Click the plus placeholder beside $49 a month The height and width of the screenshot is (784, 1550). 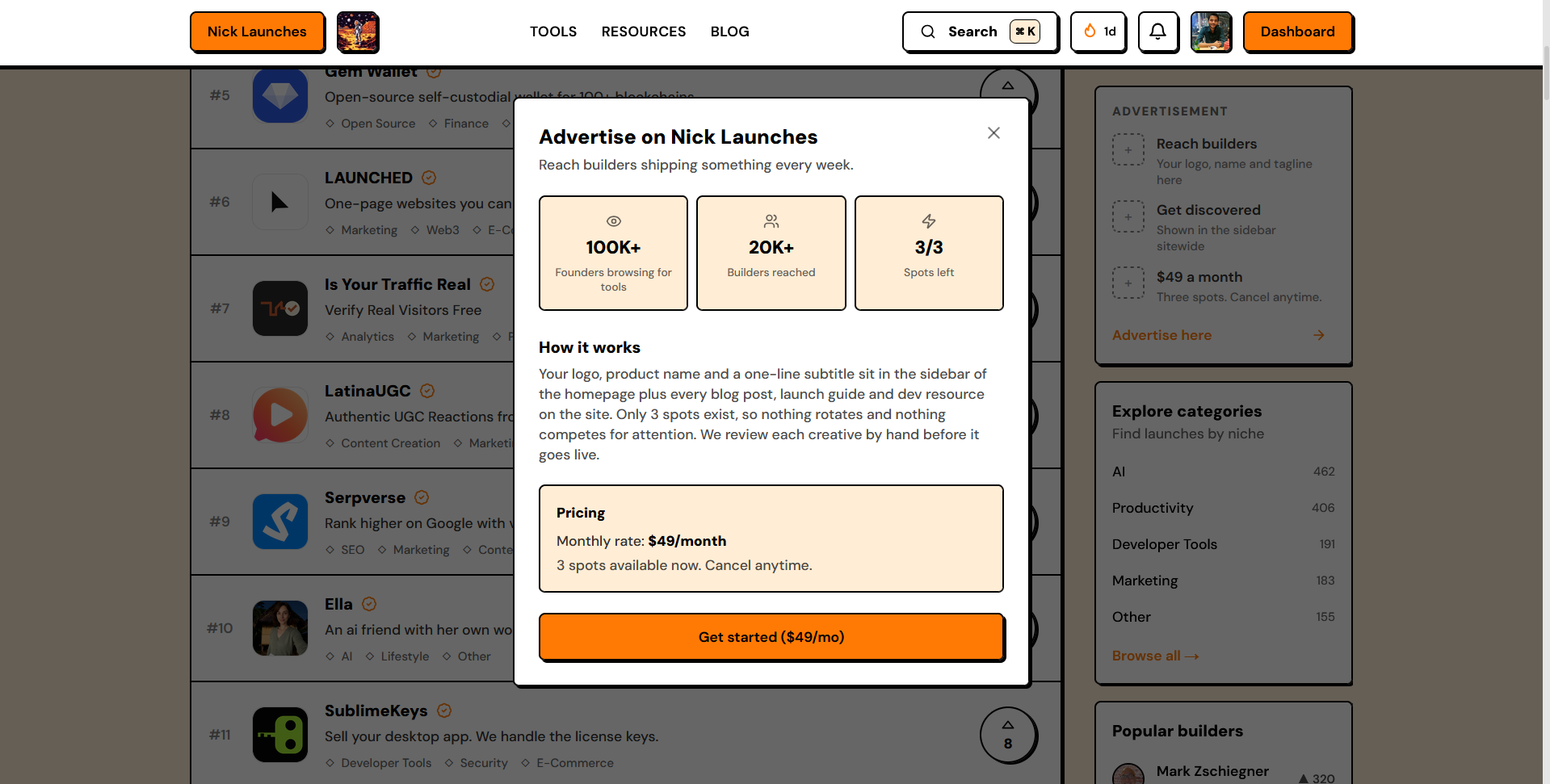click(1128, 283)
